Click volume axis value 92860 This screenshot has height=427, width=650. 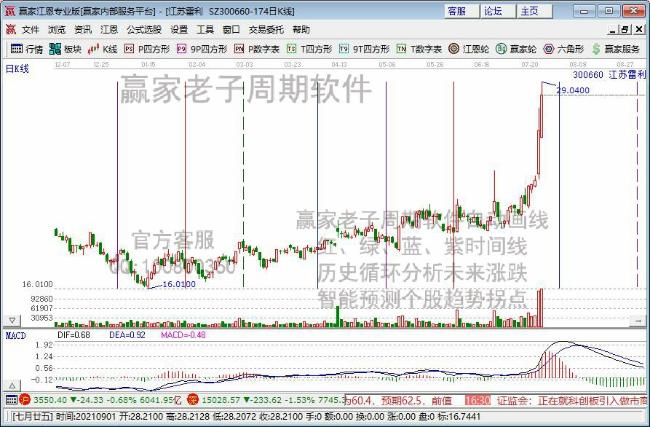pos(41,299)
